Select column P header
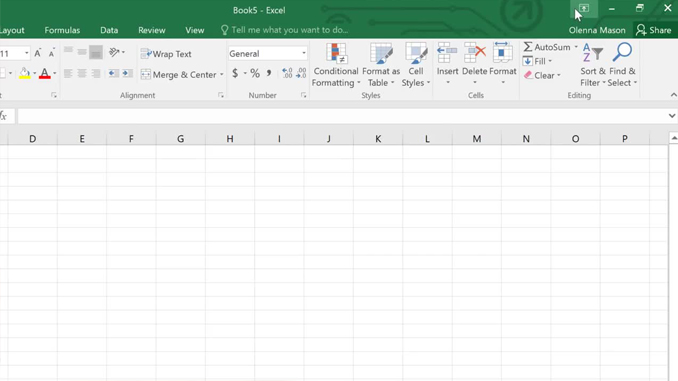This screenshot has width=678, height=381. [x=625, y=139]
